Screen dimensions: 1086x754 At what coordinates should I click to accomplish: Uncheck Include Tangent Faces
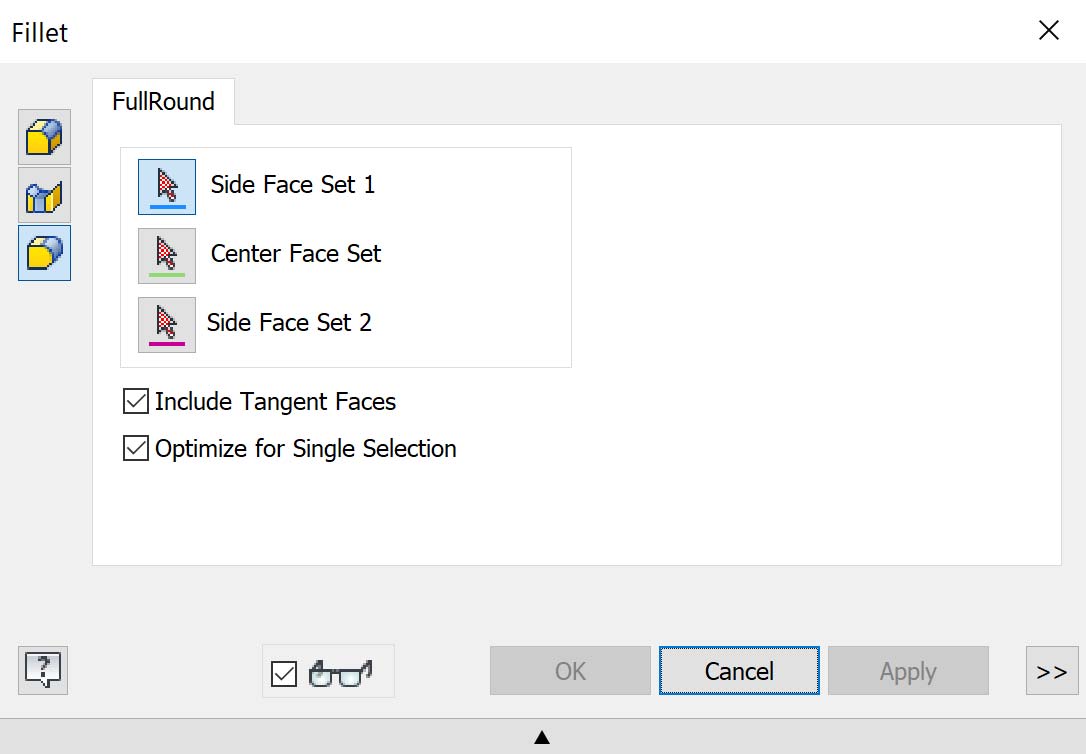pyautogui.click(x=135, y=402)
